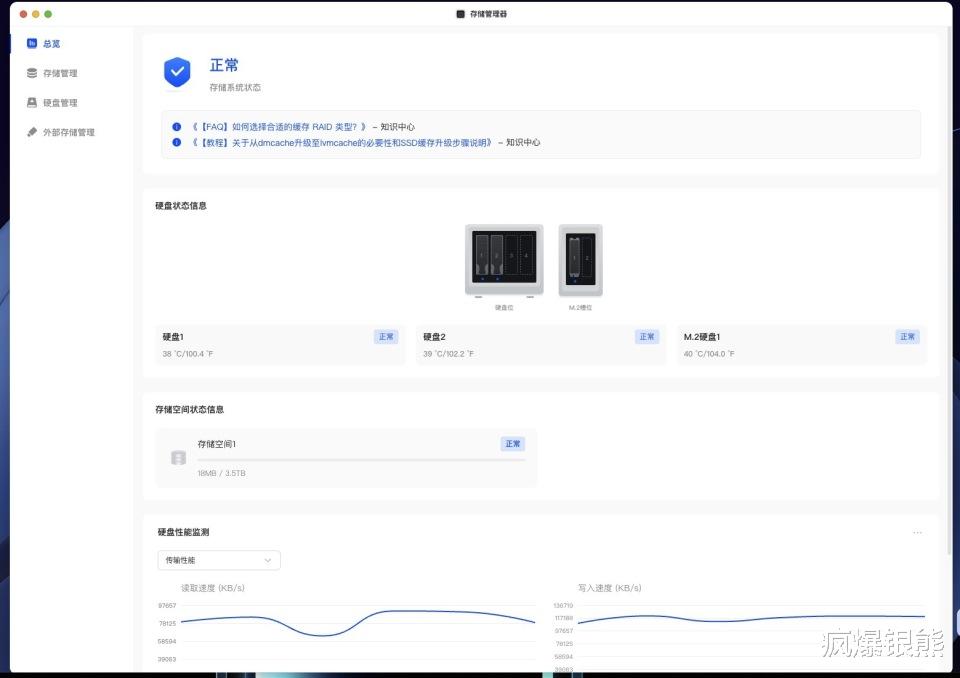Click the 18MB / 3.5TB usage text

click(221, 473)
